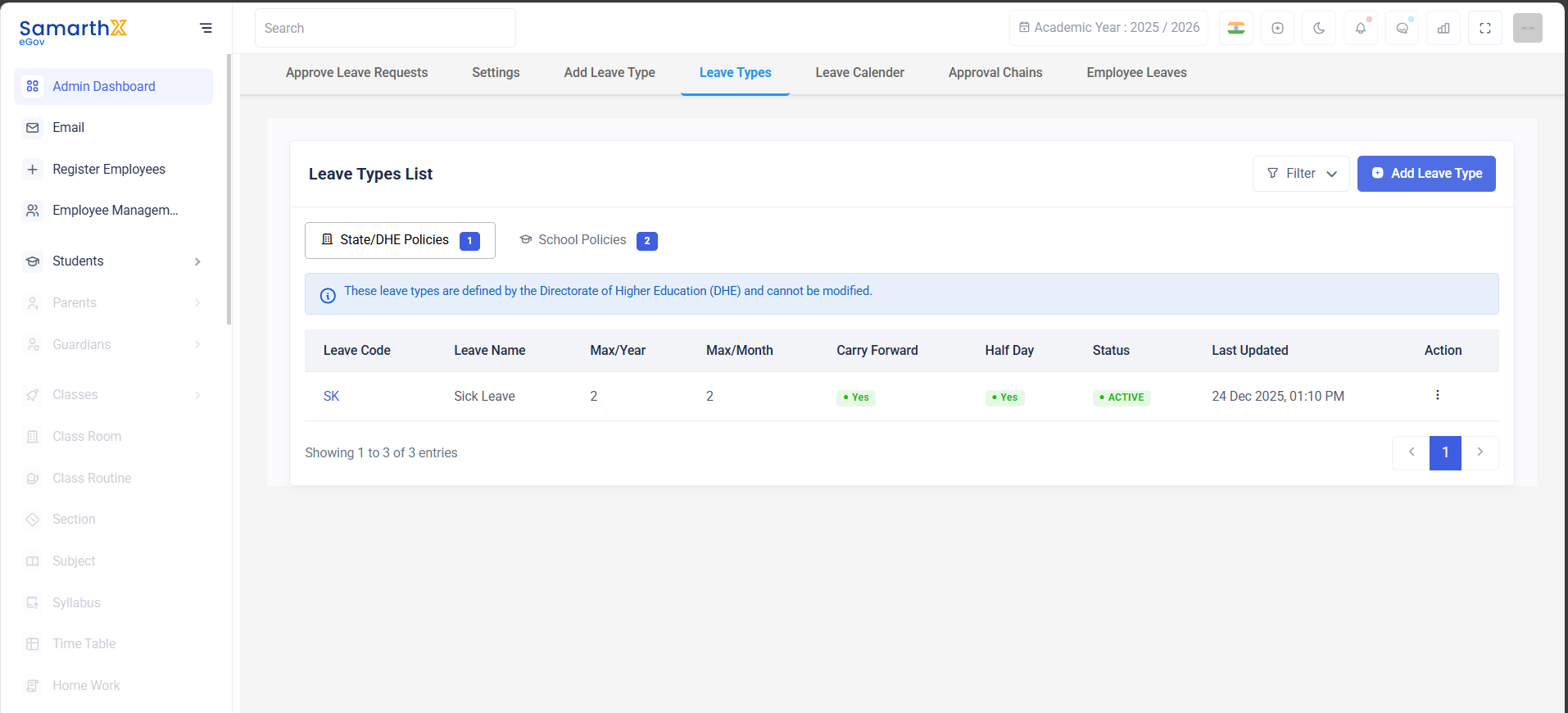
Task: Open the notifications bell icon
Action: pos(1361,28)
